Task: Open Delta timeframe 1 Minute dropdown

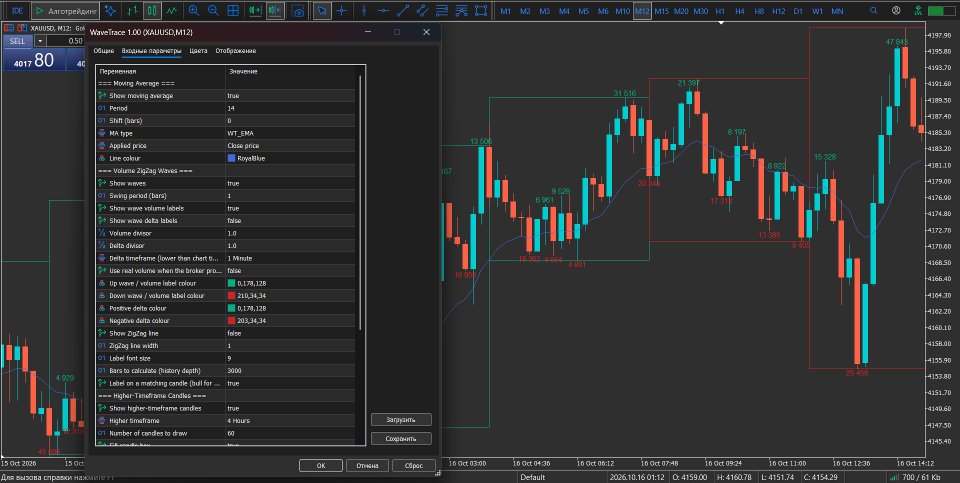Action: click(290, 258)
